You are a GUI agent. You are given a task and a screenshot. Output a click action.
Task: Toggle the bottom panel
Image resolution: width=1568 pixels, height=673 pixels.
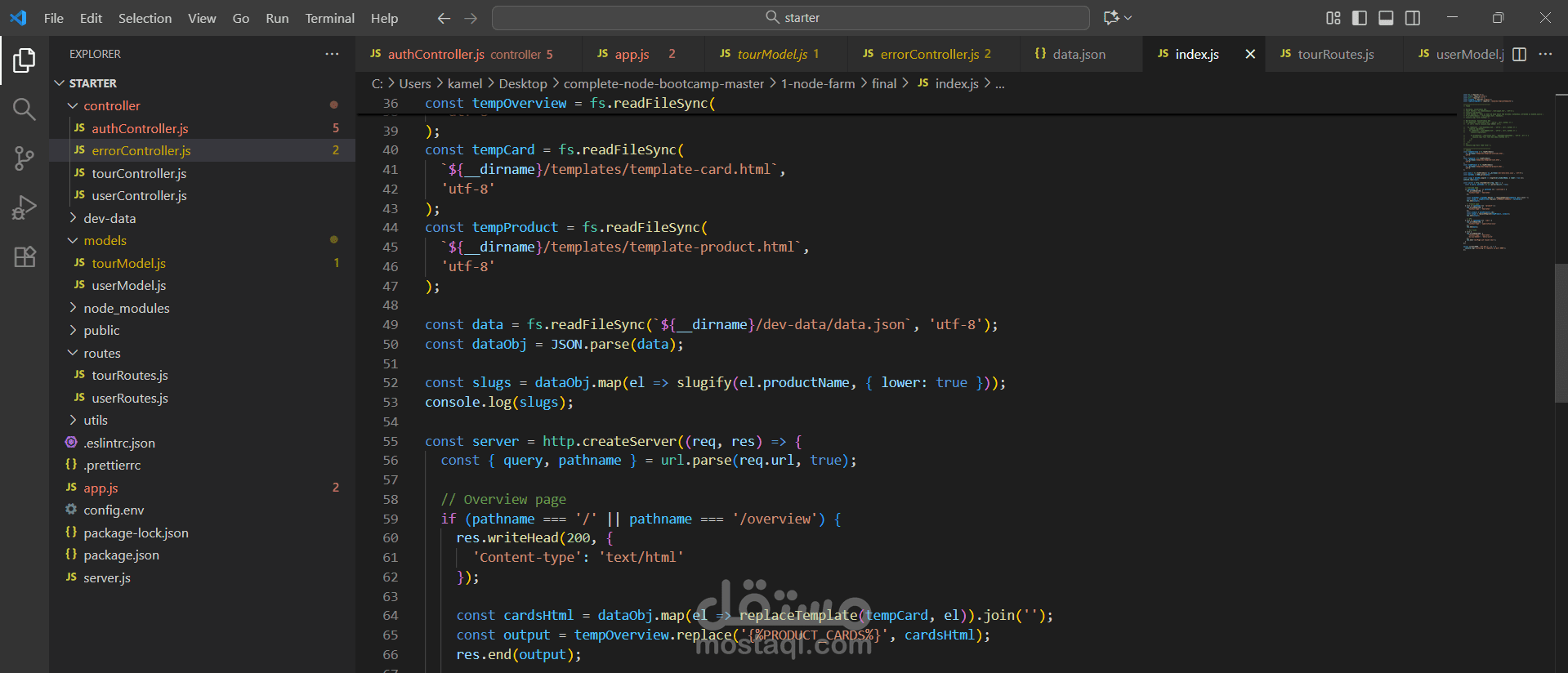pos(1386,18)
